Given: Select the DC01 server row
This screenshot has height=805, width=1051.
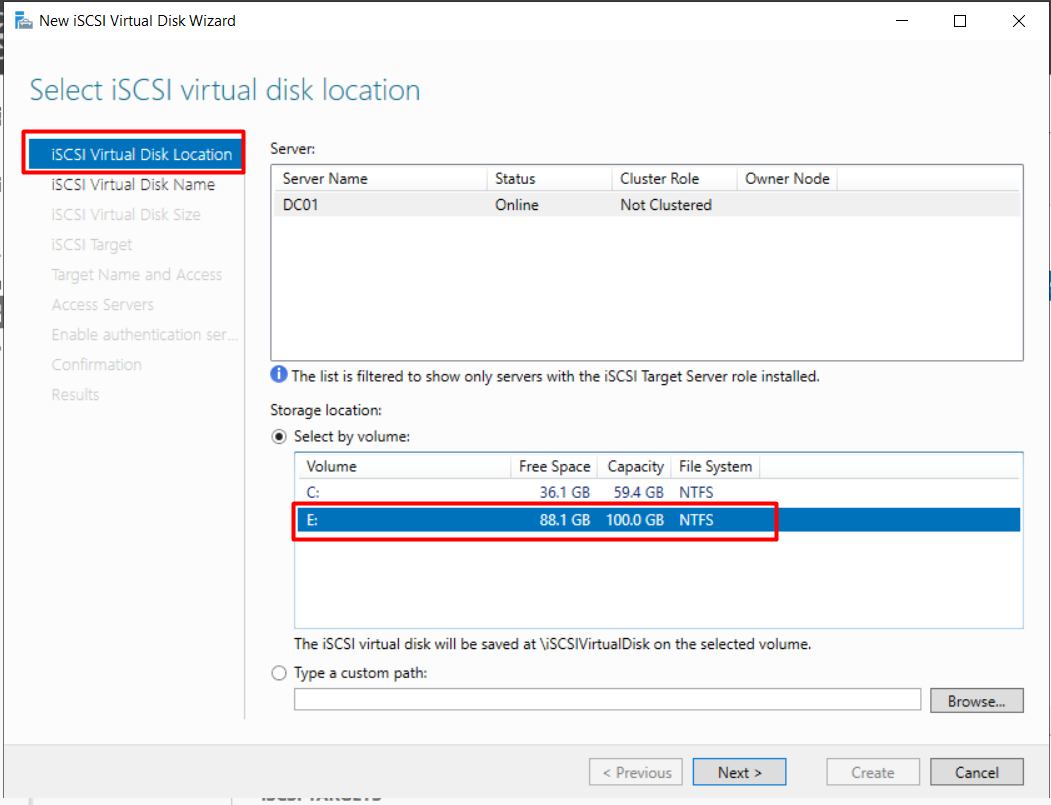Looking at the screenshot, I should point(645,205).
